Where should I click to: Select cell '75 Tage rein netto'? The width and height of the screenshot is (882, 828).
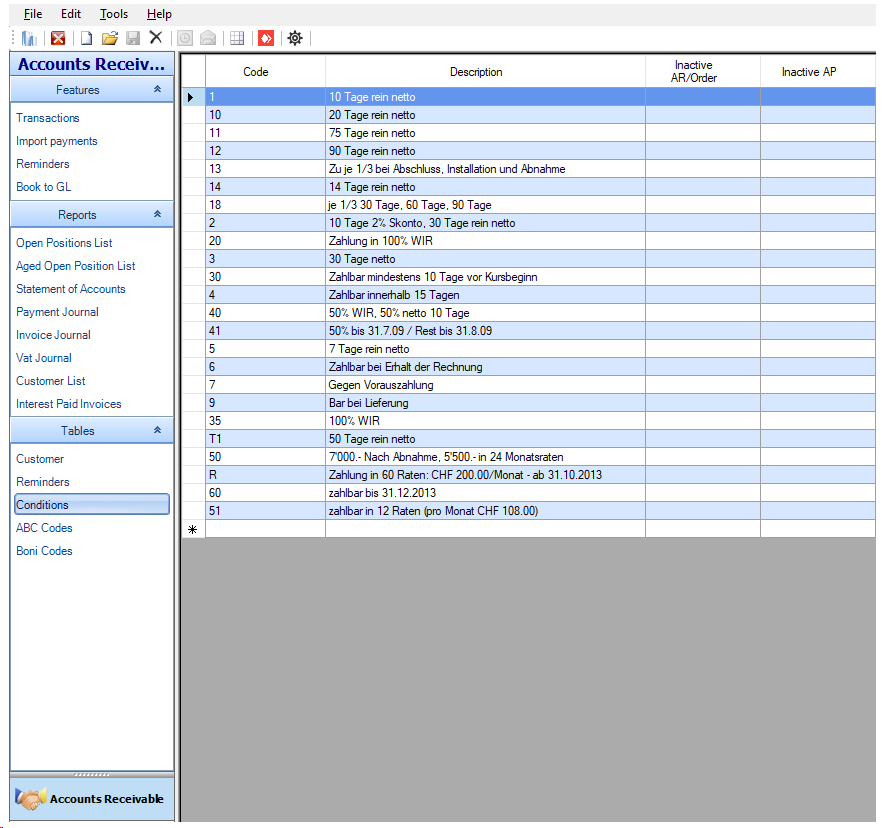click(x=485, y=133)
